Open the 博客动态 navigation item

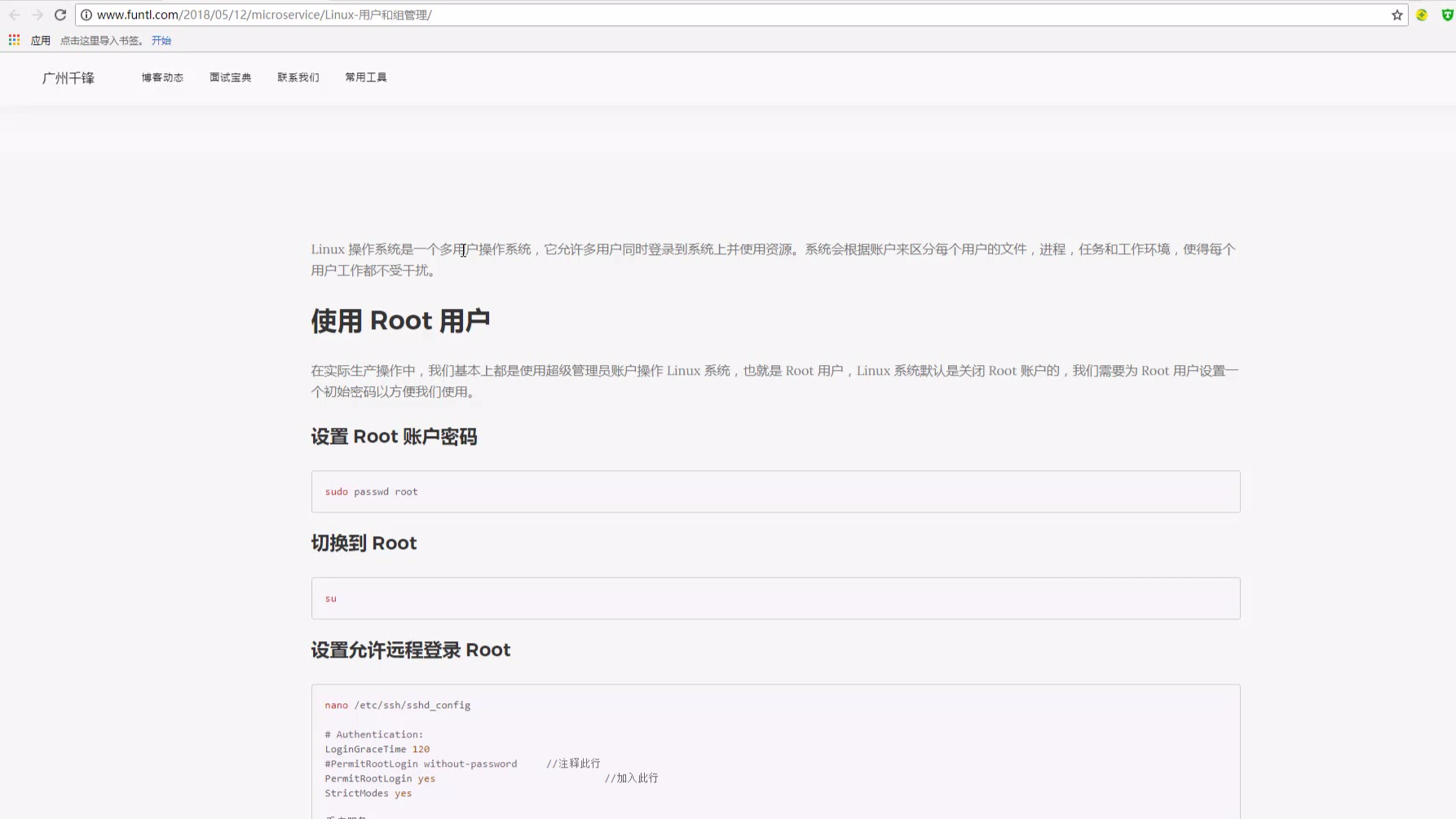pyautogui.click(x=162, y=77)
